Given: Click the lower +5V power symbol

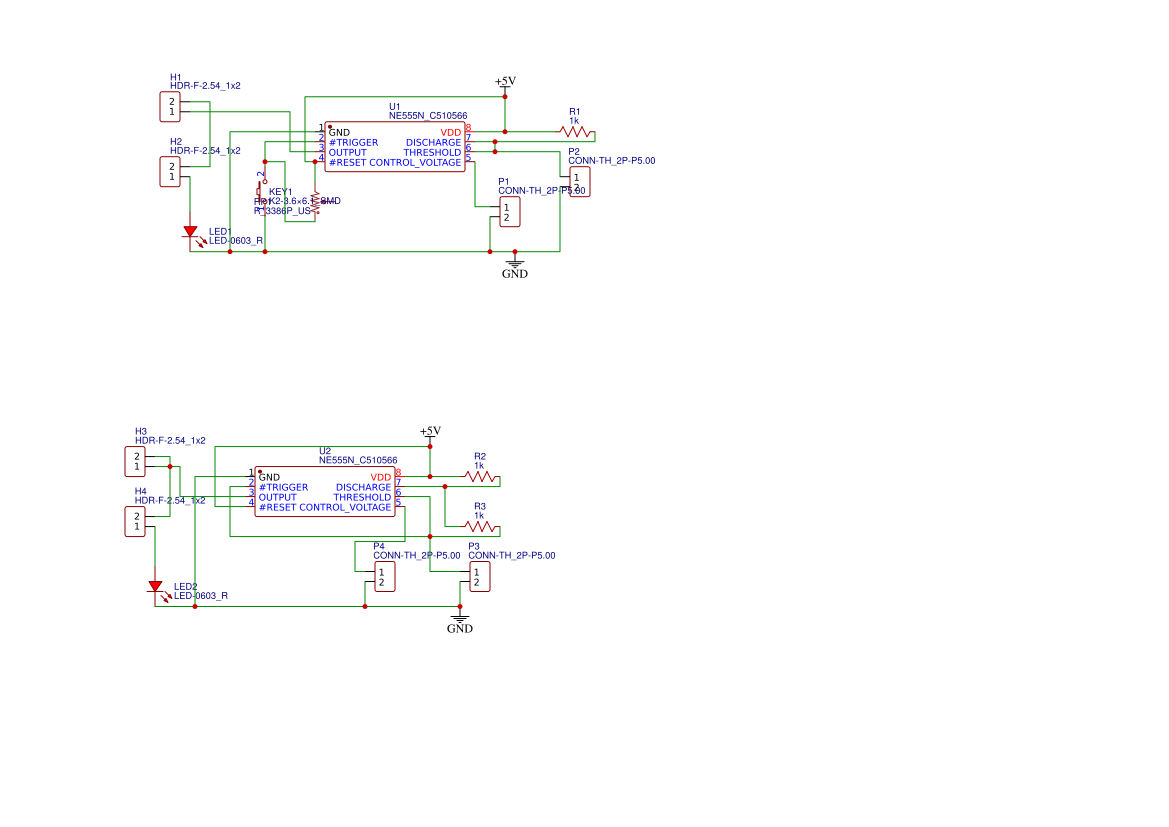Looking at the screenshot, I should coord(430,433).
